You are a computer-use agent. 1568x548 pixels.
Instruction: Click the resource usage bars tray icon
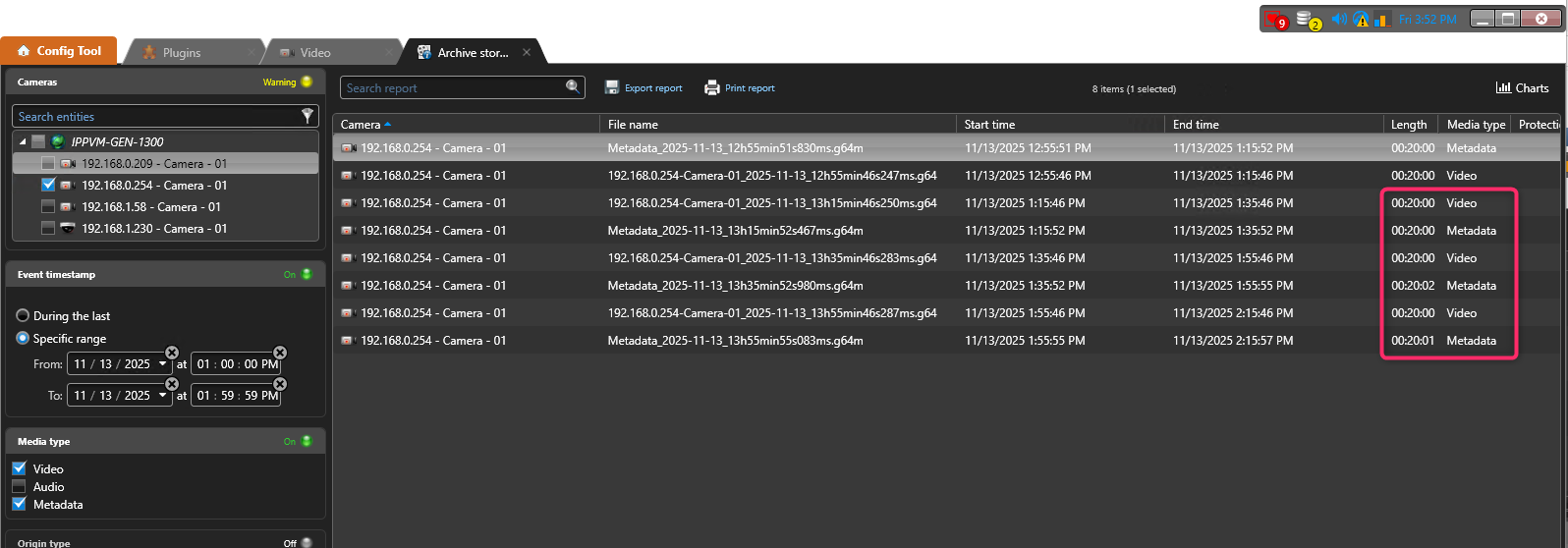click(1382, 20)
